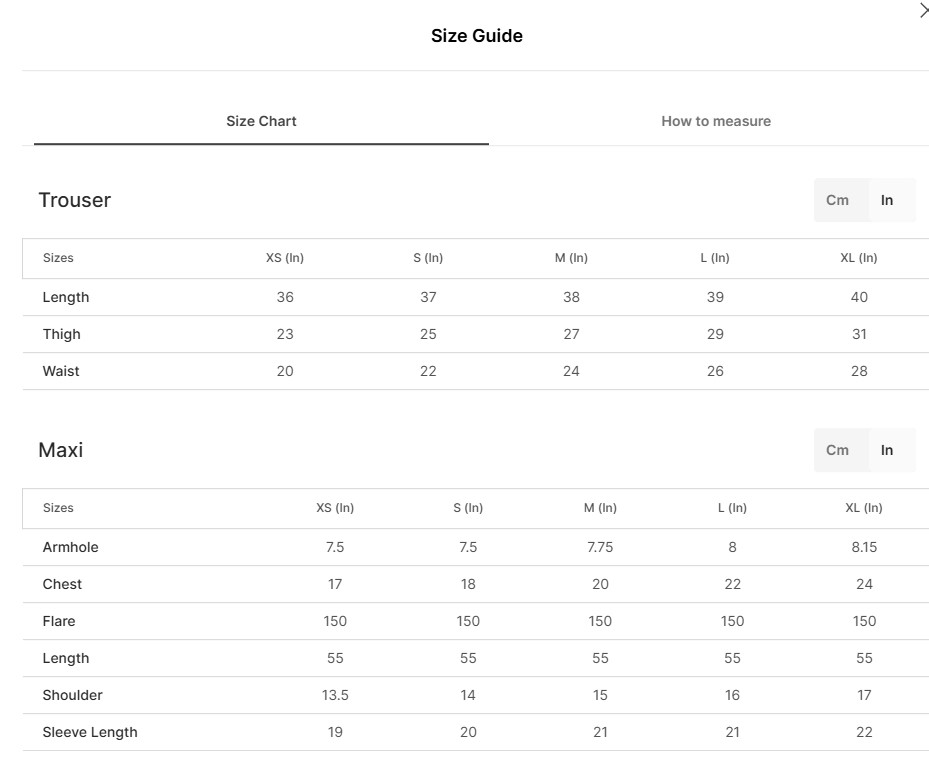
Task: Click the Trouser section heading
Action: click(x=74, y=200)
